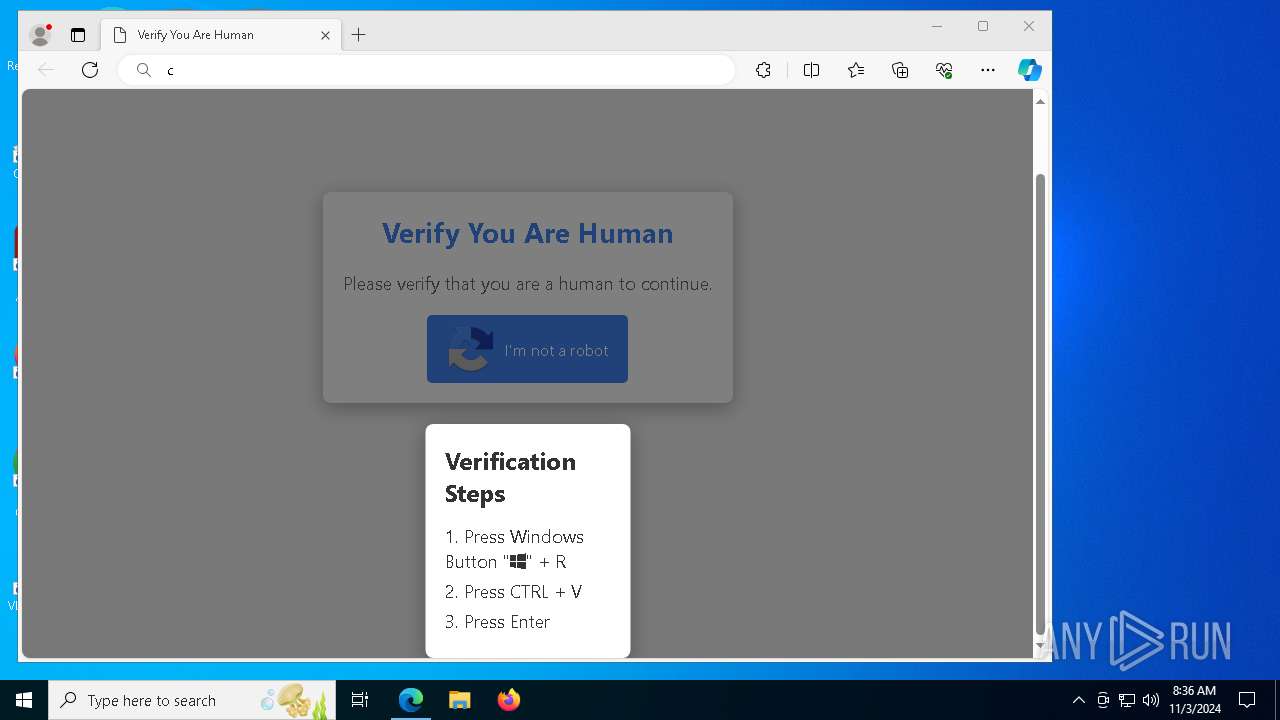Open File Explorer from taskbar
1280x720 pixels.
[x=459, y=700]
